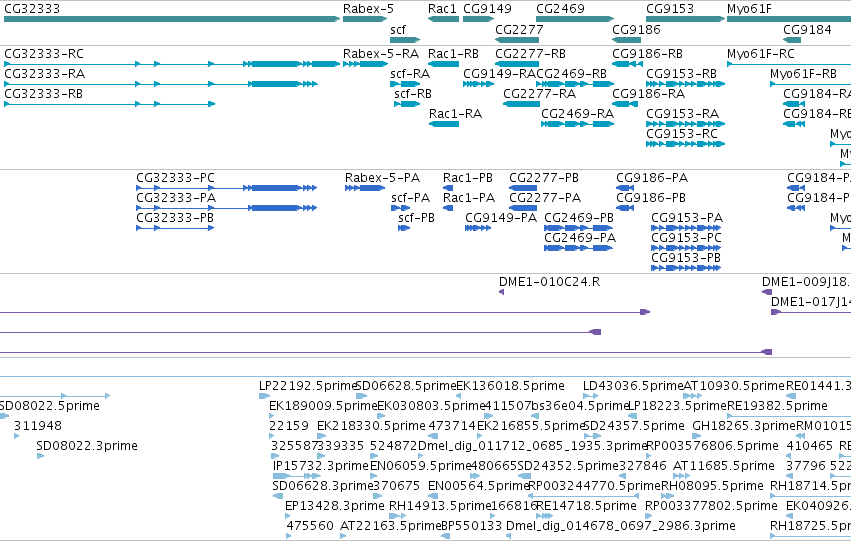Select the LD43036.5prime EST

[590, 396]
